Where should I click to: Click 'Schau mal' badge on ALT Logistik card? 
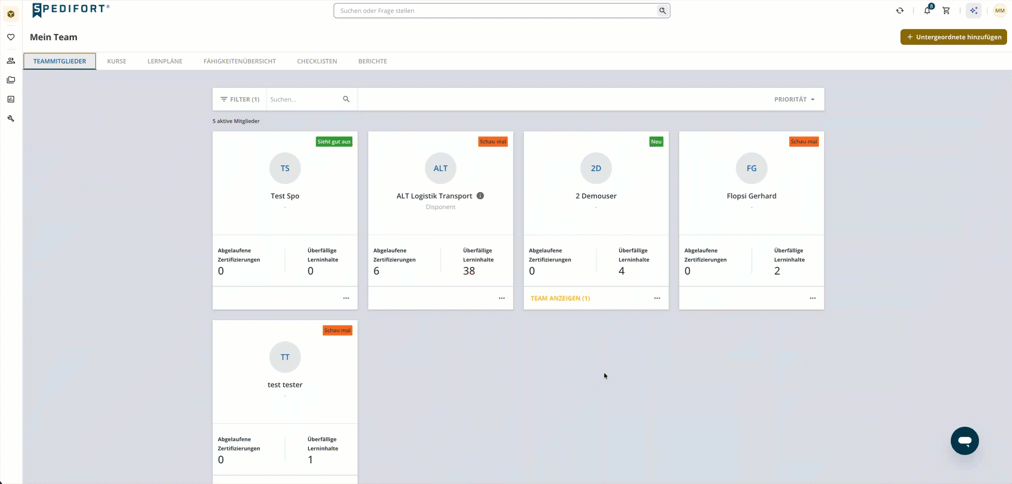coord(493,141)
